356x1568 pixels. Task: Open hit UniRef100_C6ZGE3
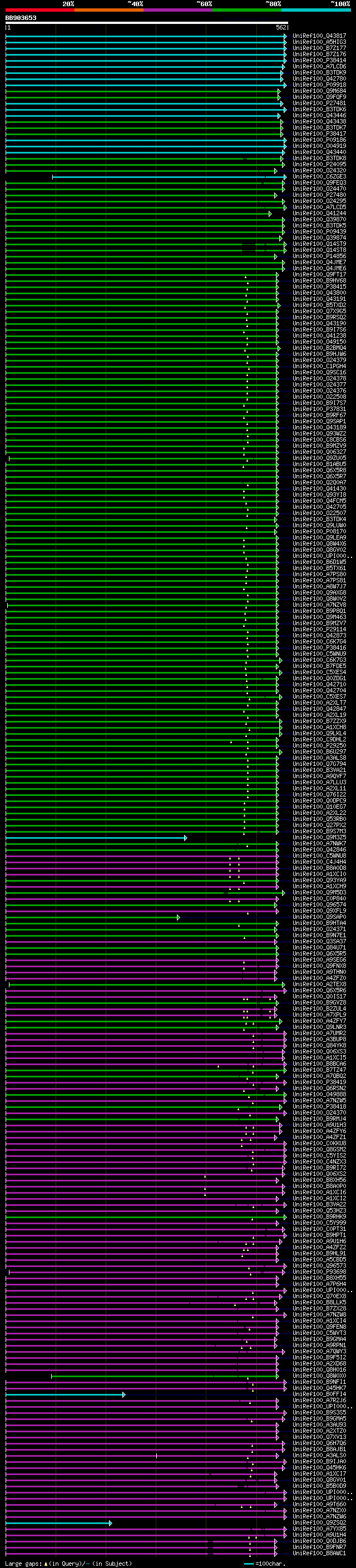pos(319,176)
